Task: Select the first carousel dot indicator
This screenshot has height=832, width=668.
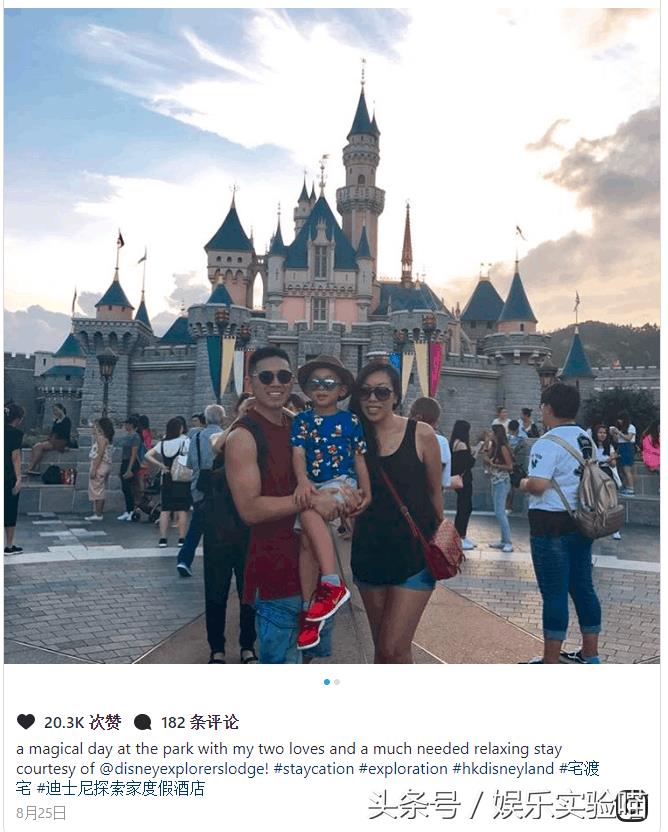Action: point(327,682)
